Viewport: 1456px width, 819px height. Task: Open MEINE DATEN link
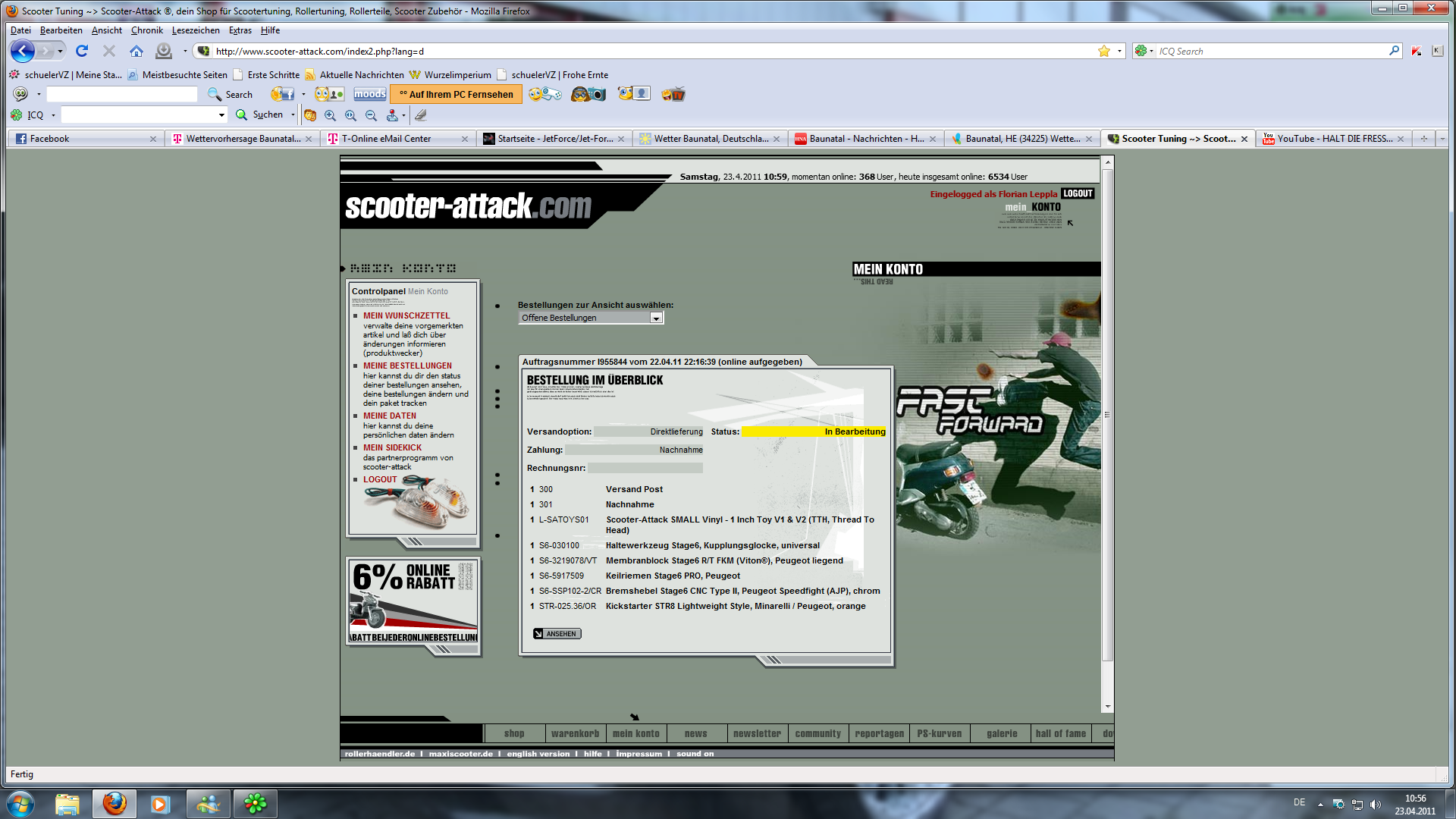390,416
